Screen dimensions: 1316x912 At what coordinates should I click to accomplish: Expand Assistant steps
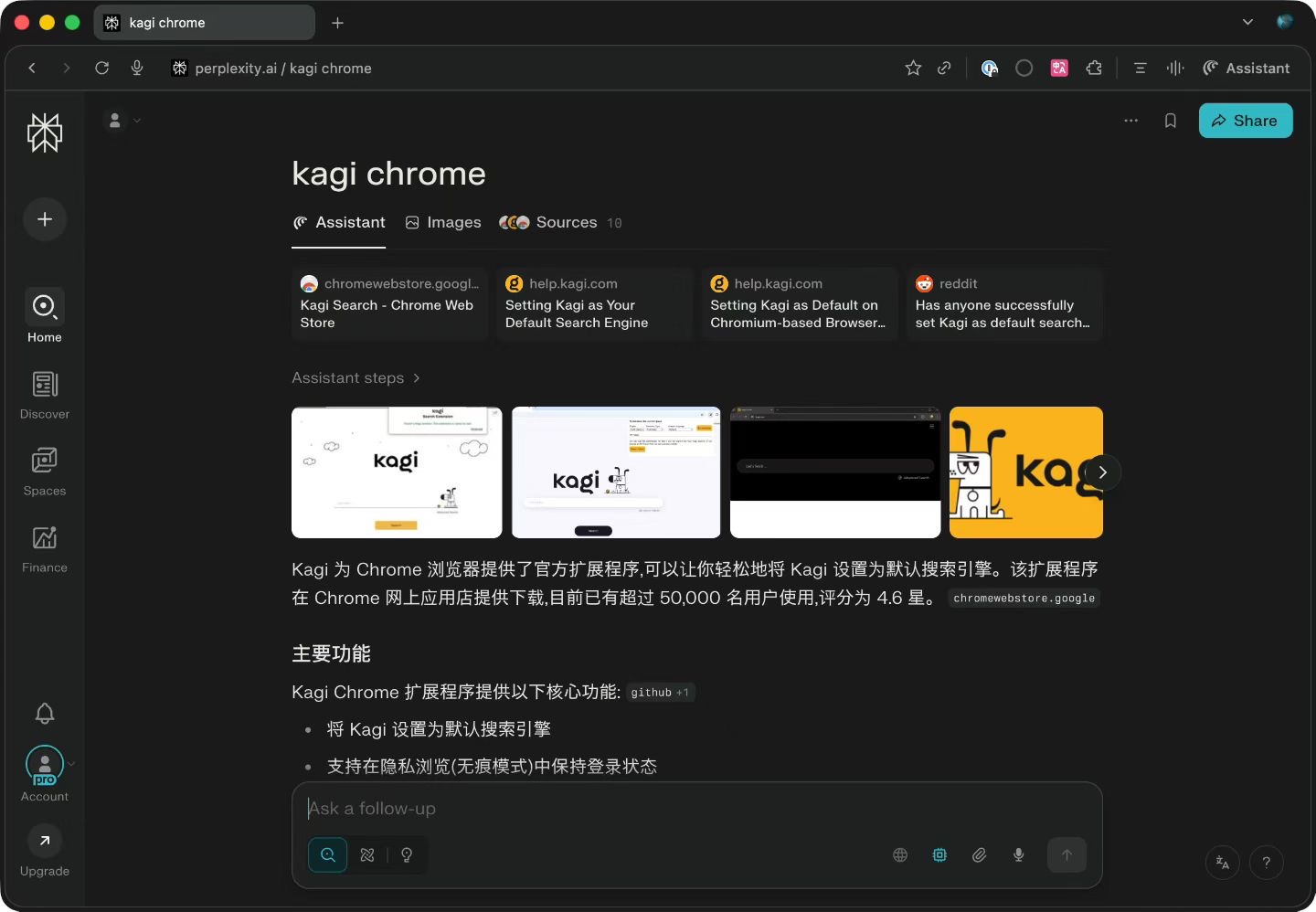356,378
